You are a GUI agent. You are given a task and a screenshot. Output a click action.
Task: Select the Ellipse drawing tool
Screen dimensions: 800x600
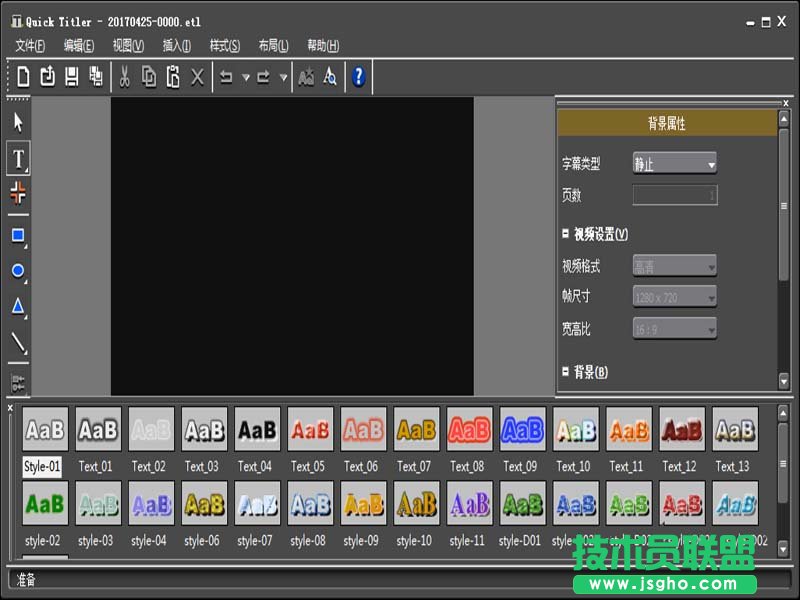point(16,271)
